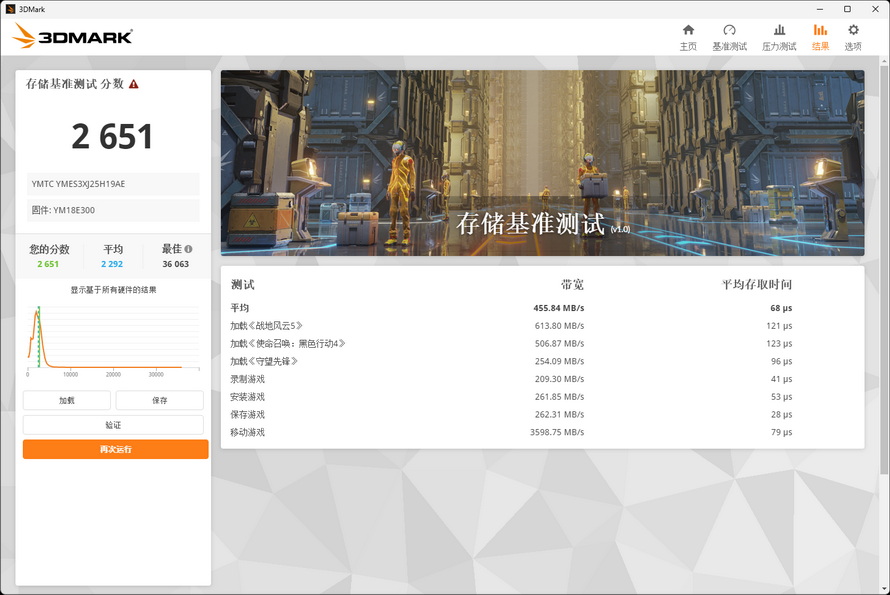Go to the 主页 home icon
Screen dimensions: 890x595
point(688,30)
